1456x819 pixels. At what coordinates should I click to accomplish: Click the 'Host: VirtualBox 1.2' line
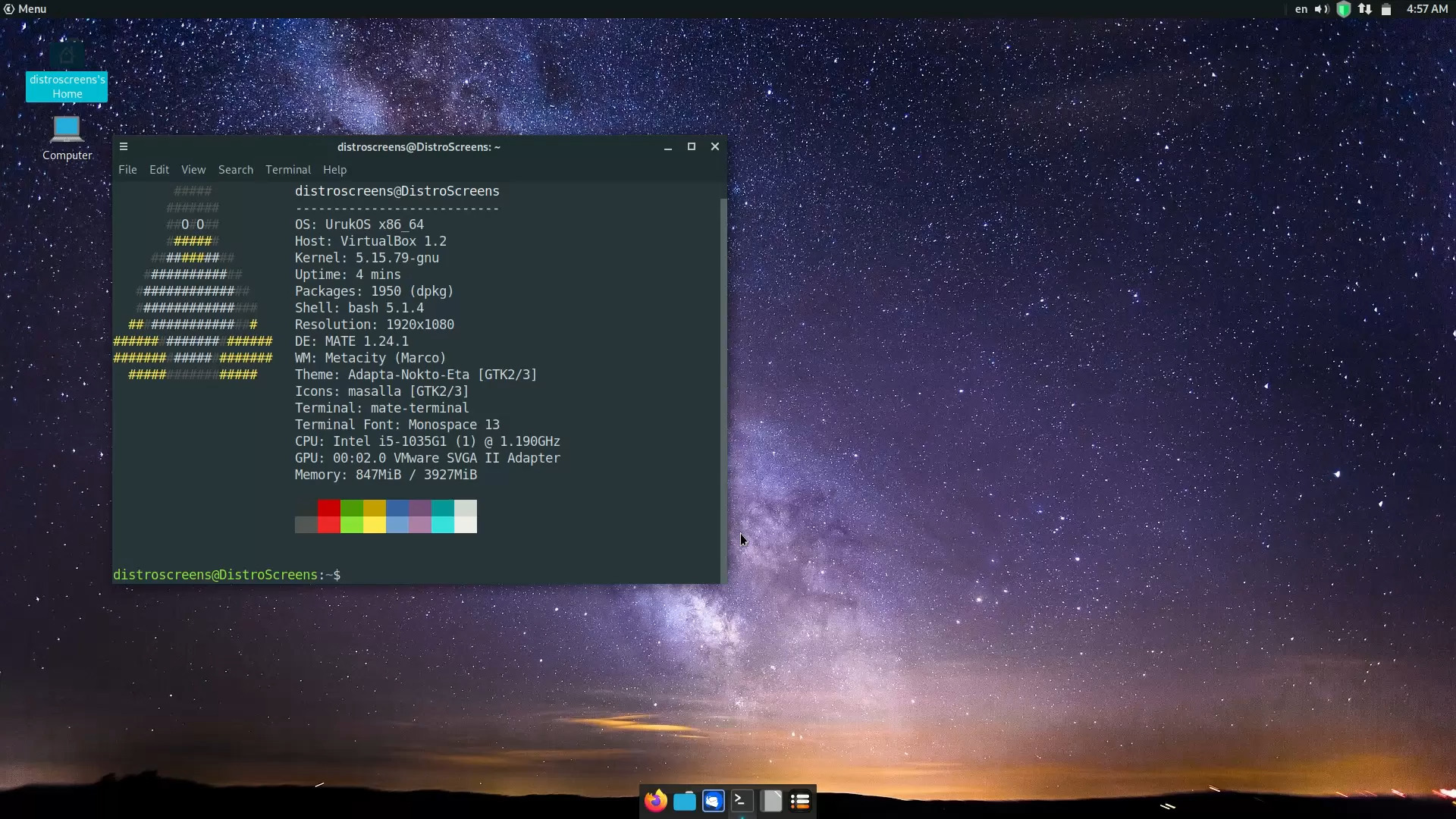(371, 241)
